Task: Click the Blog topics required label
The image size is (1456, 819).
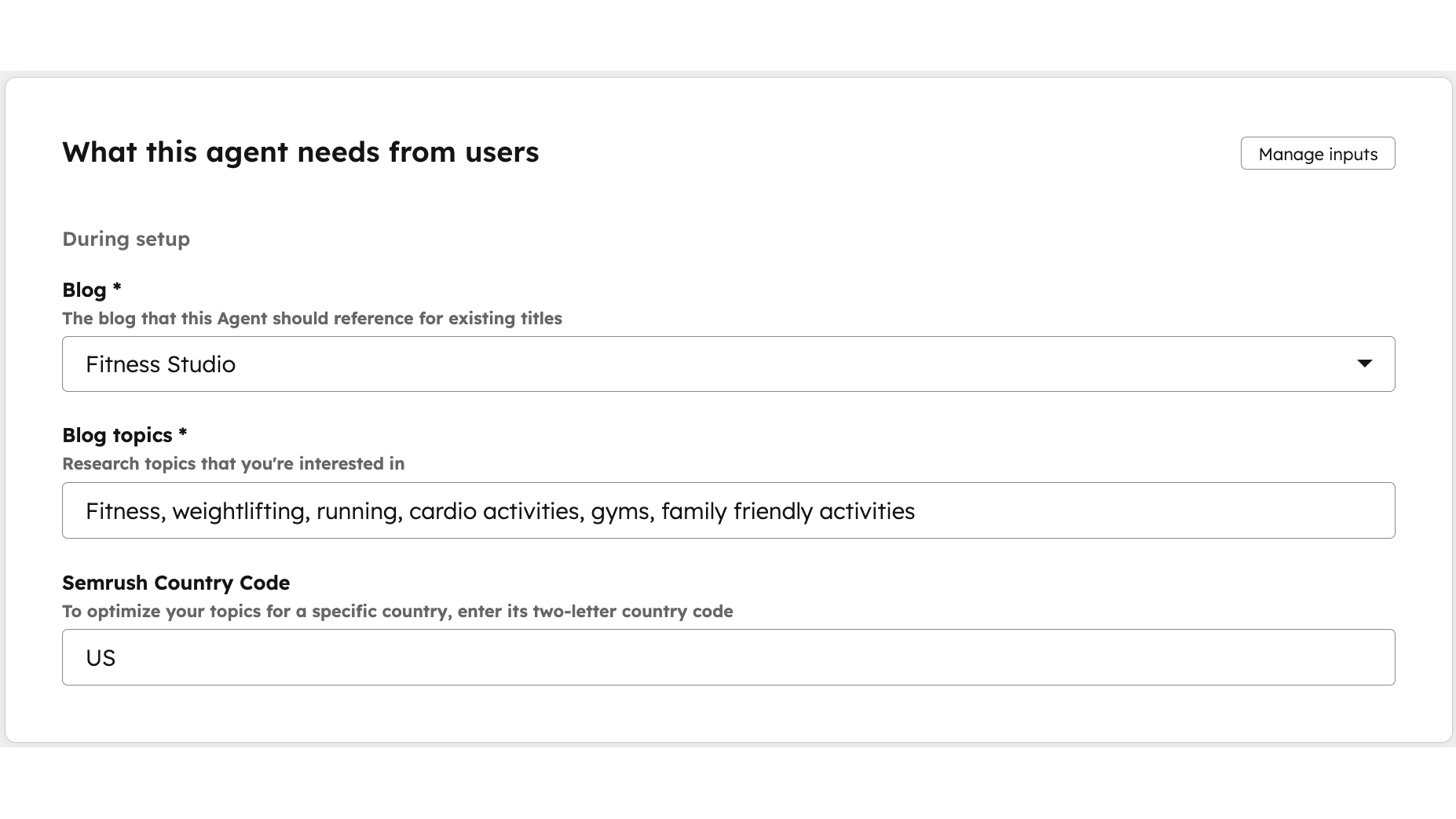Action: pyautogui.click(x=123, y=435)
